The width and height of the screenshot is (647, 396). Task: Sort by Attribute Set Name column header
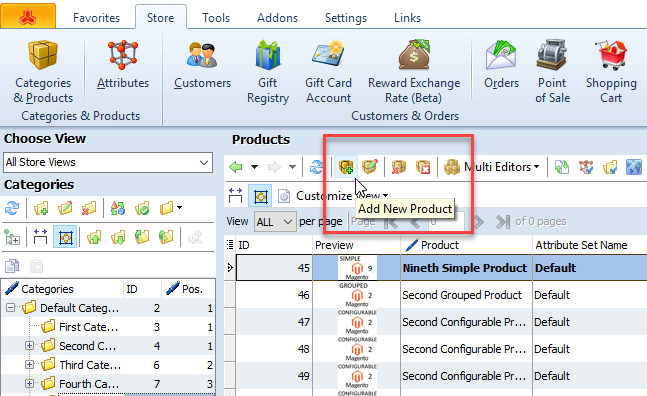[x=590, y=245]
